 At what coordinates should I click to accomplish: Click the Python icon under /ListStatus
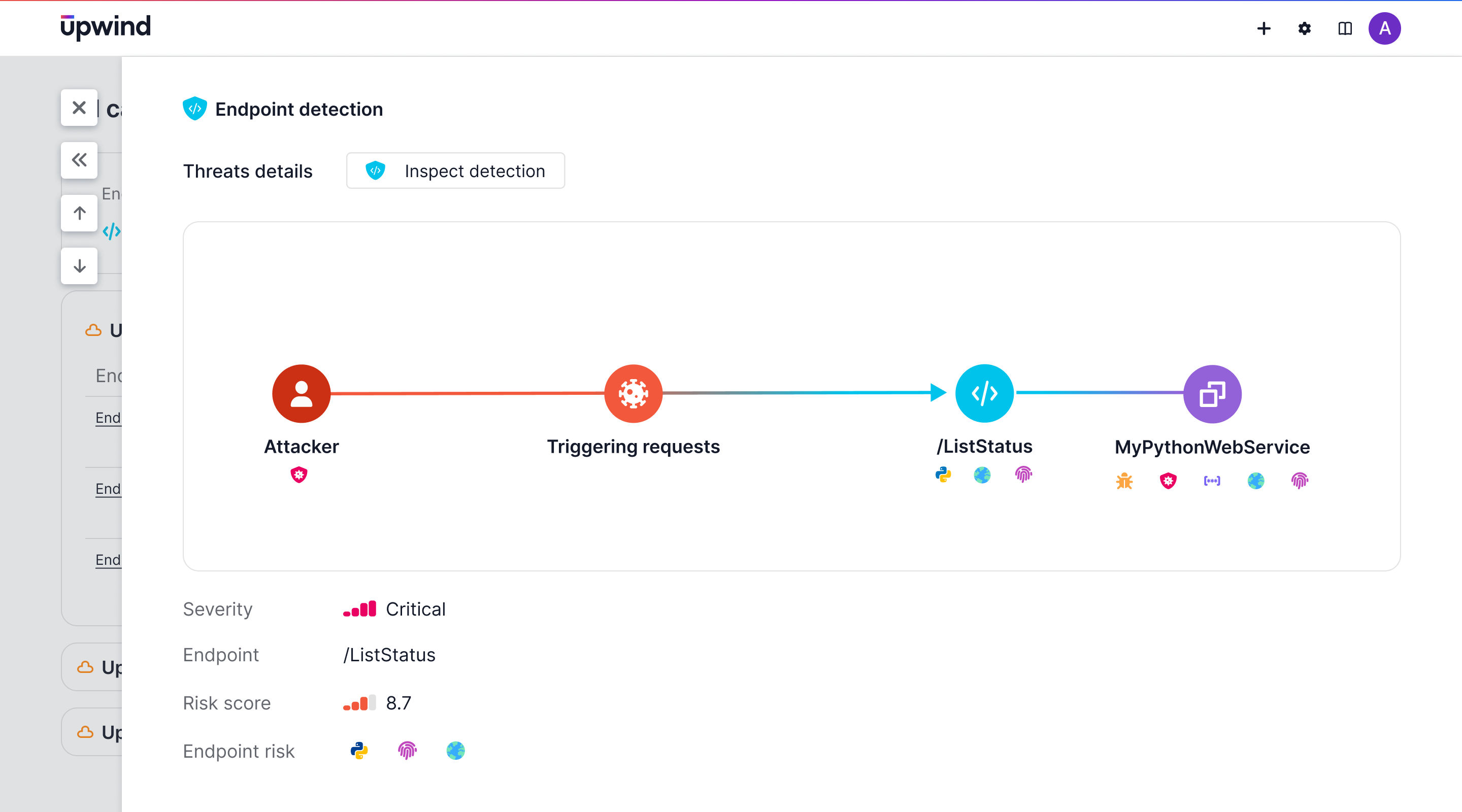[943, 475]
